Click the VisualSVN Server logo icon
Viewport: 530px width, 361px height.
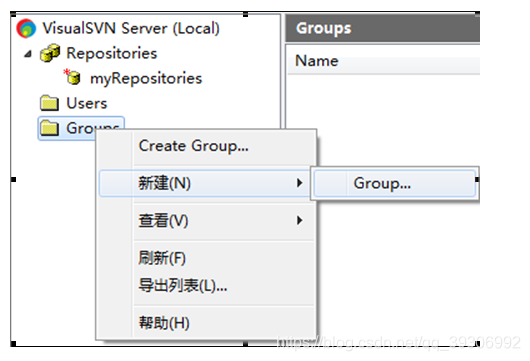coord(26,28)
